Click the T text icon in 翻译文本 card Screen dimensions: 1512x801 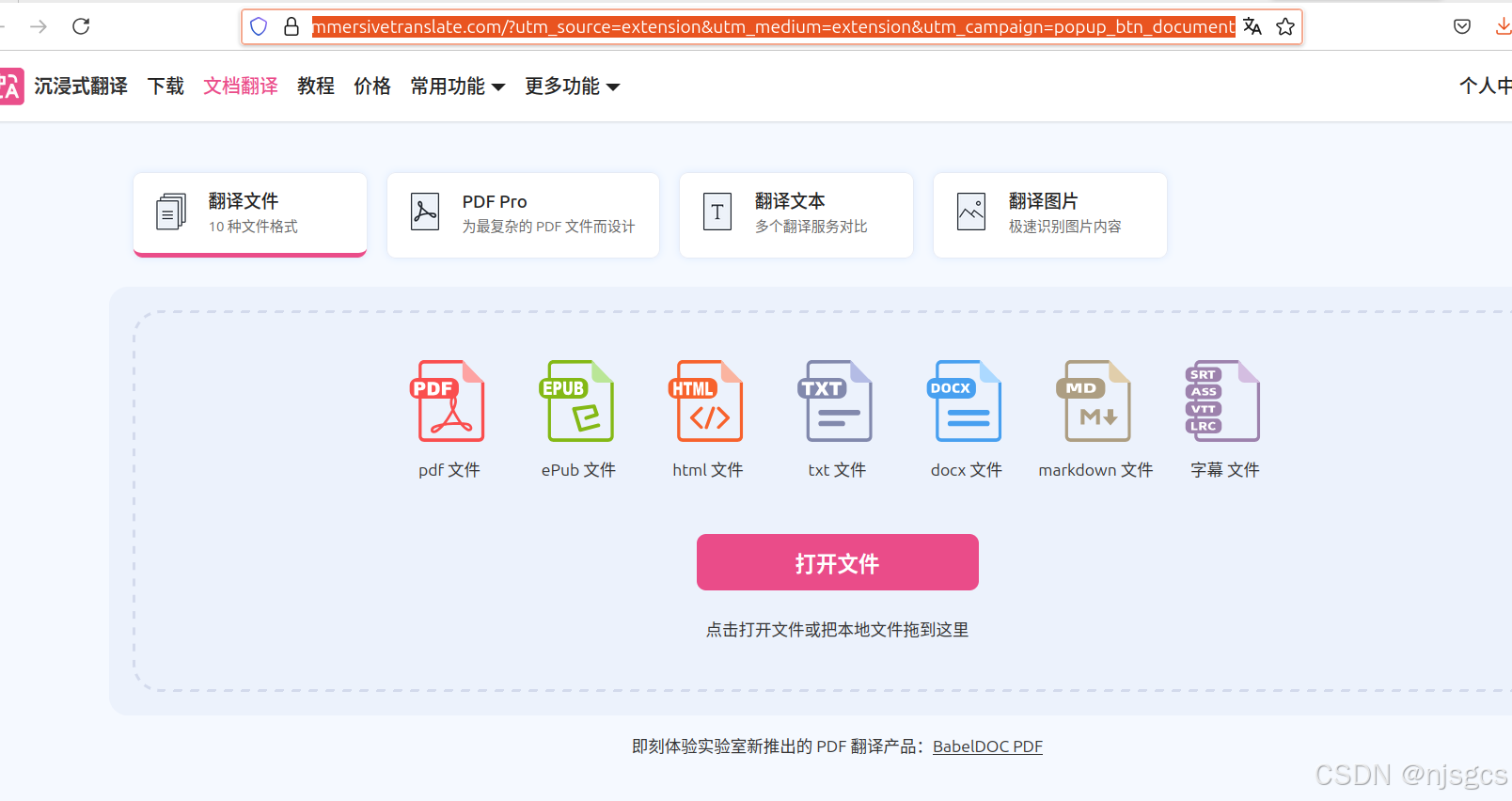click(x=717, y=212)
